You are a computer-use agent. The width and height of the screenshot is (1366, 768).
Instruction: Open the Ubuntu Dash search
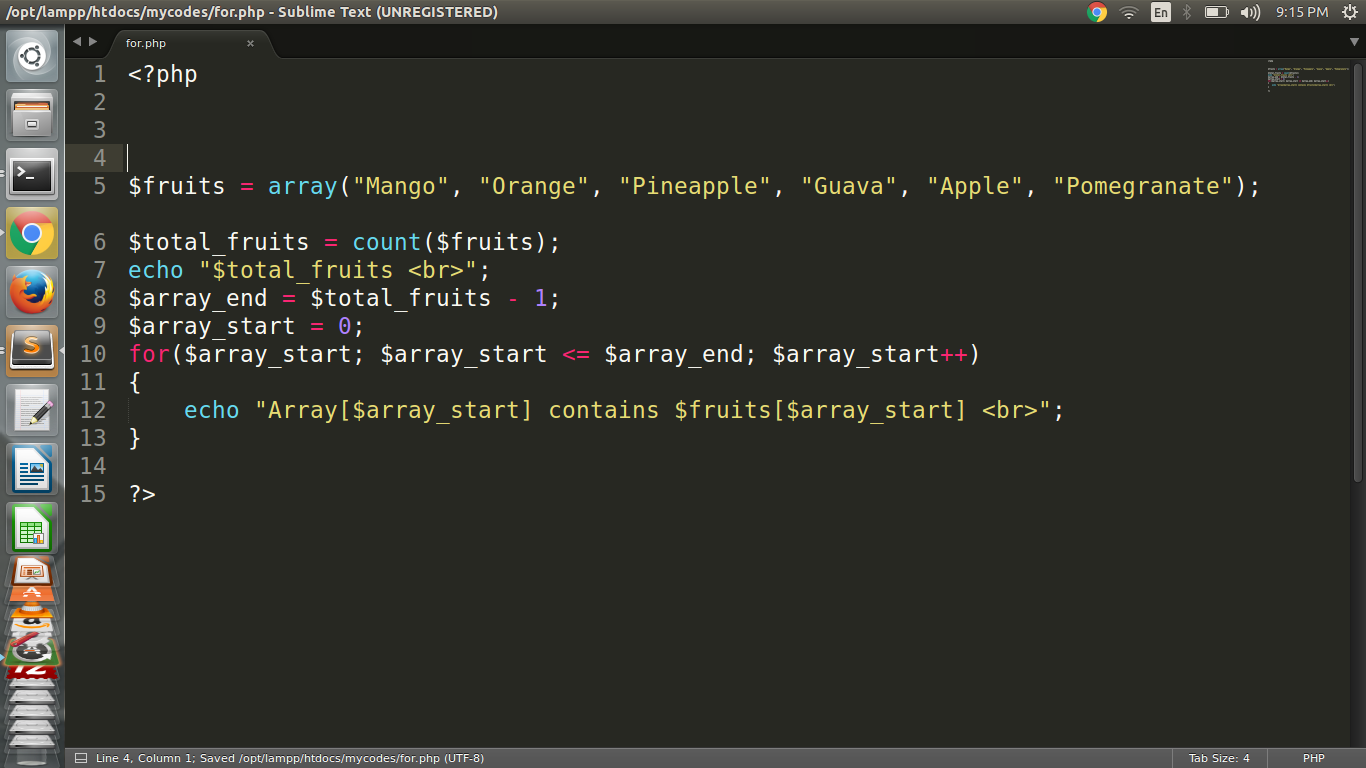(33, 55)
